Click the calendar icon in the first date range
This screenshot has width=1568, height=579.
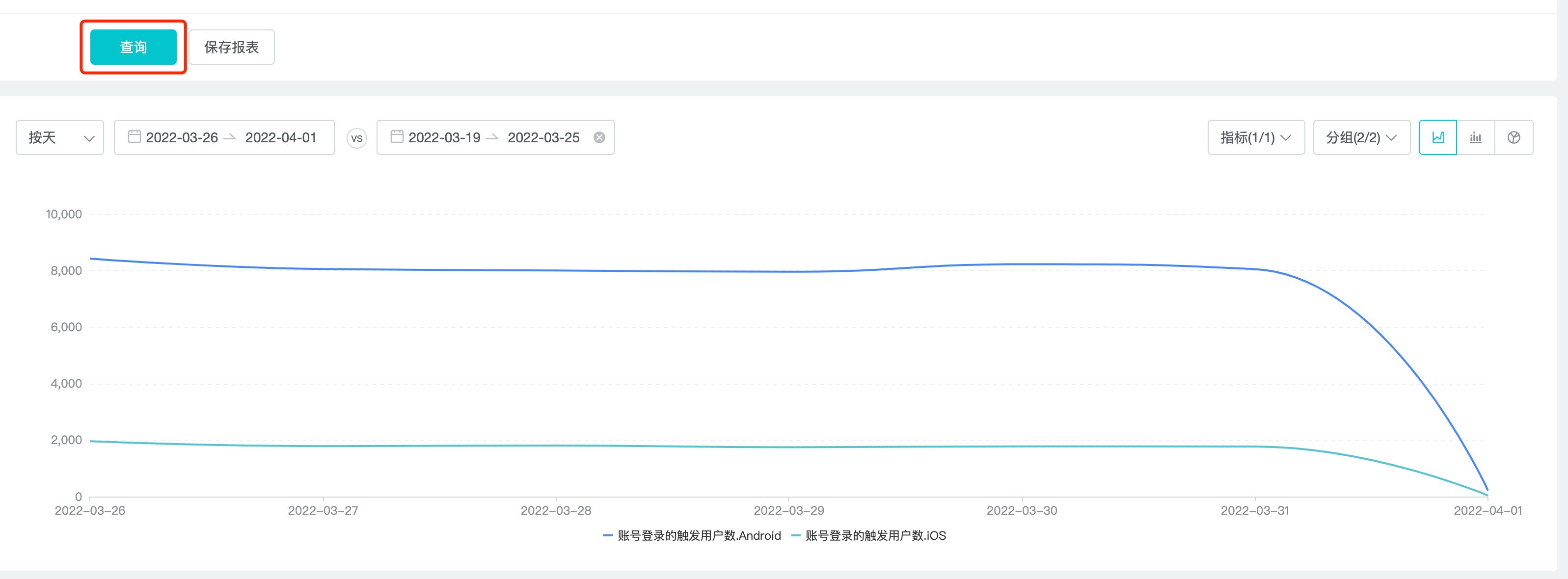pyautogui.click(x=134, y=137)
